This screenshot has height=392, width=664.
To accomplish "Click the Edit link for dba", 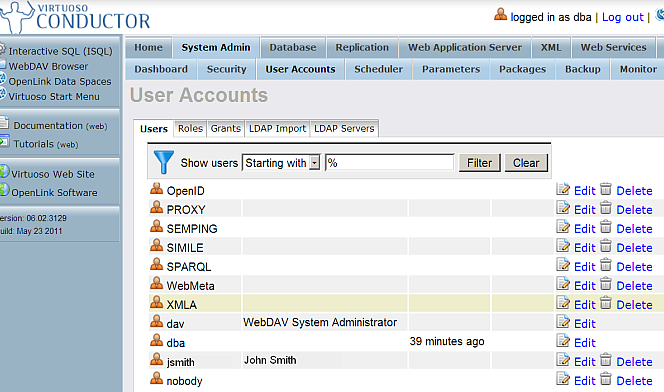I will pos(585,343).
